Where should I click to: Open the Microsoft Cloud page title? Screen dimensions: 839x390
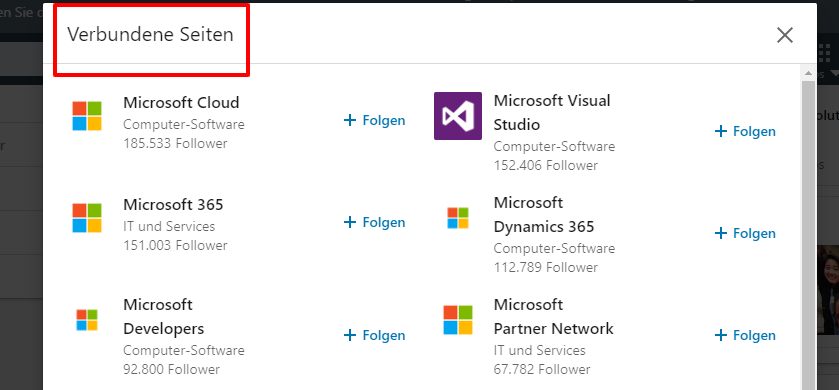click(181, 102)
